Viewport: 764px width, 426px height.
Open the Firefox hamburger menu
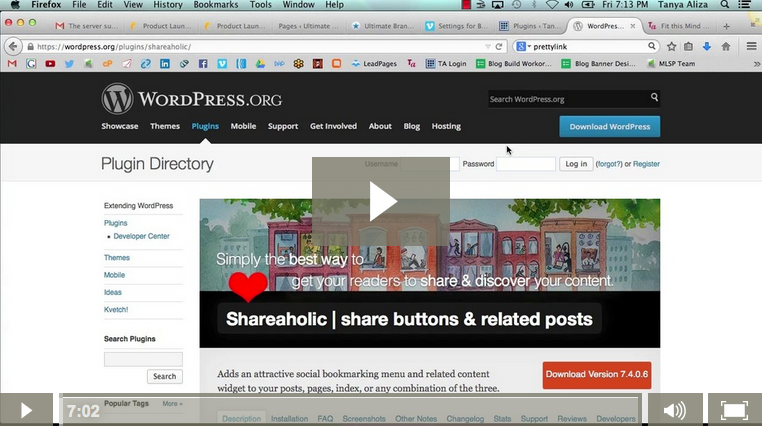point(751,47)
